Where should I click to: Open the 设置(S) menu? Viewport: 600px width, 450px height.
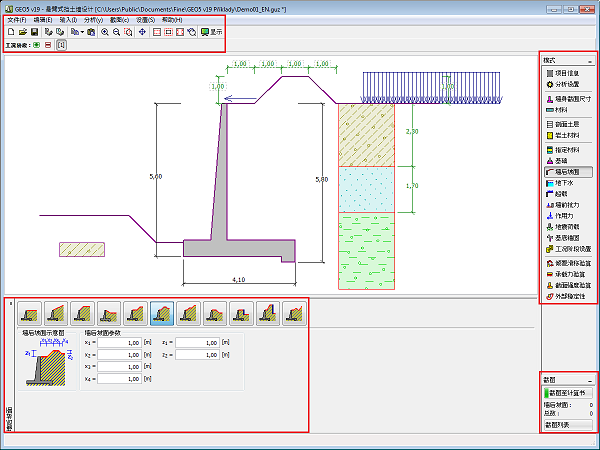coord(145,20)
